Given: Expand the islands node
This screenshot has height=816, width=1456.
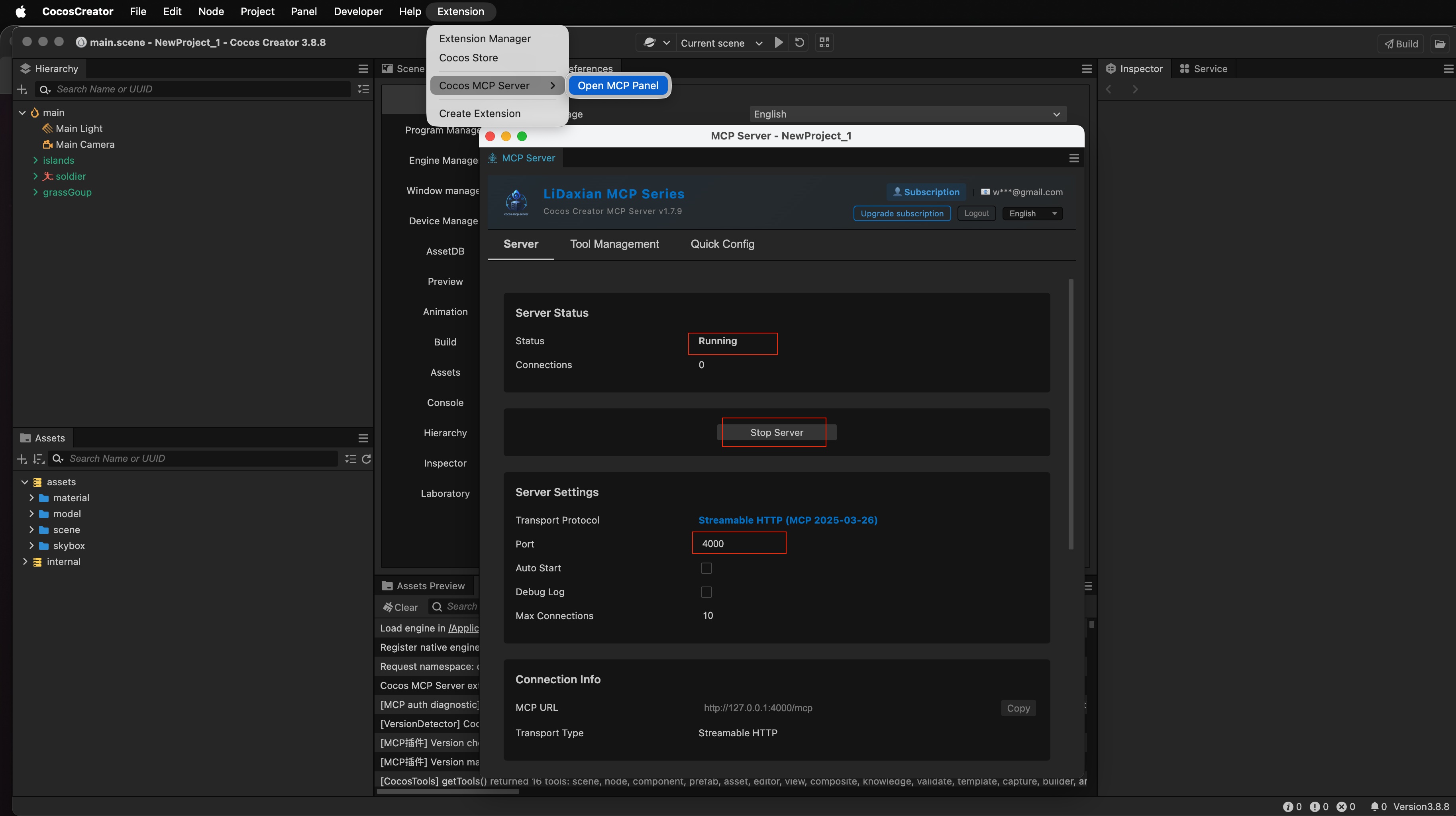Looking at the screenshot, I should 35,161.
